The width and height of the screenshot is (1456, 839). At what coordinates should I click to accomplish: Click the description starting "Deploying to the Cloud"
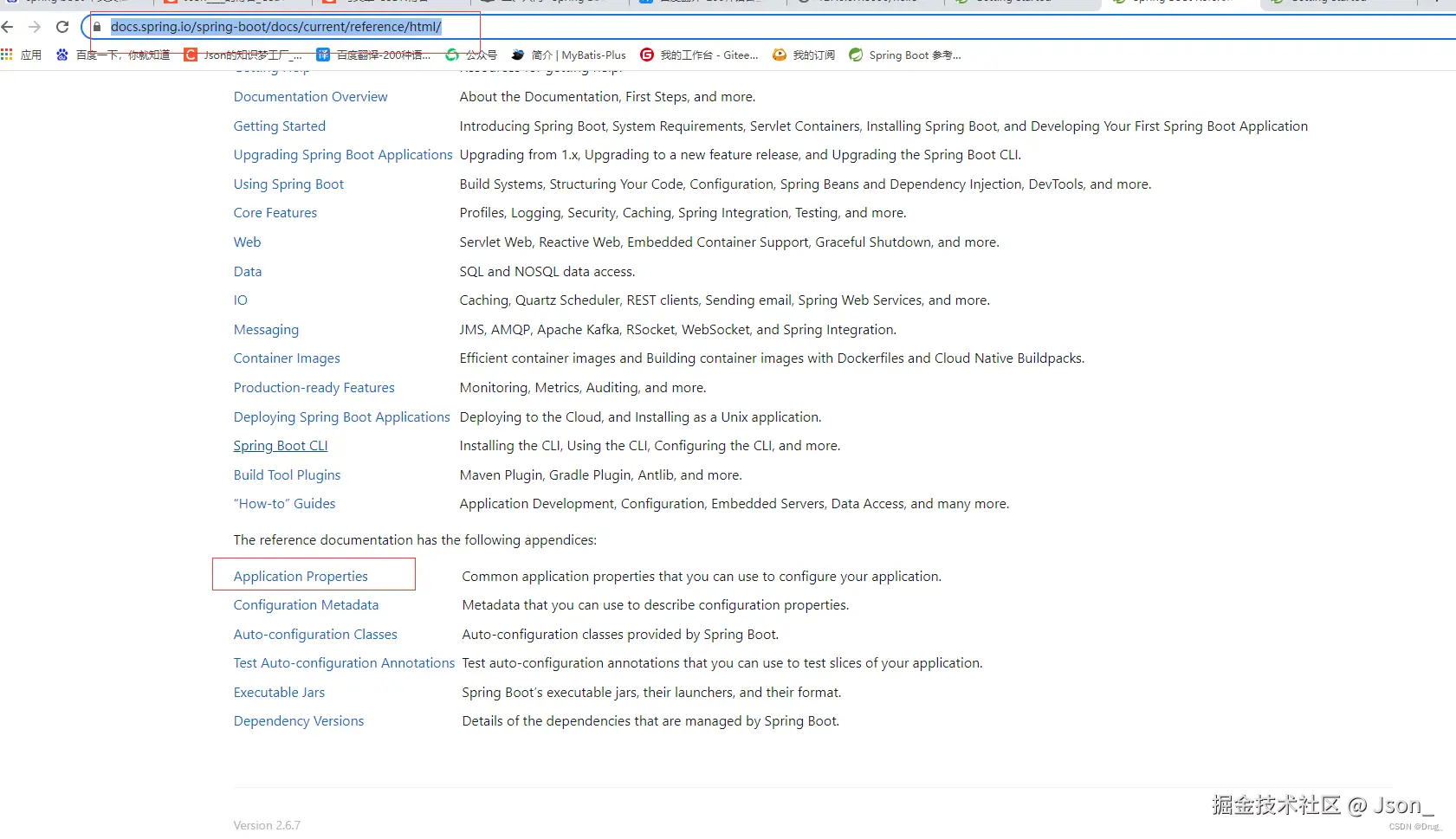[x=641, y=417]
